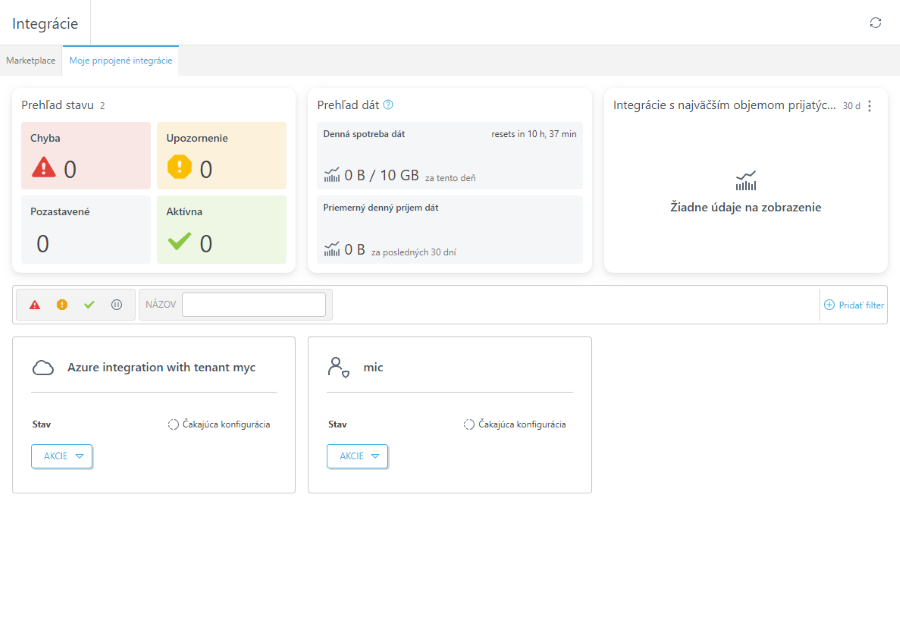Click the Pridať filter link
Image resolution: width=900 pixels, height=633 pixels.
[854, 305]
